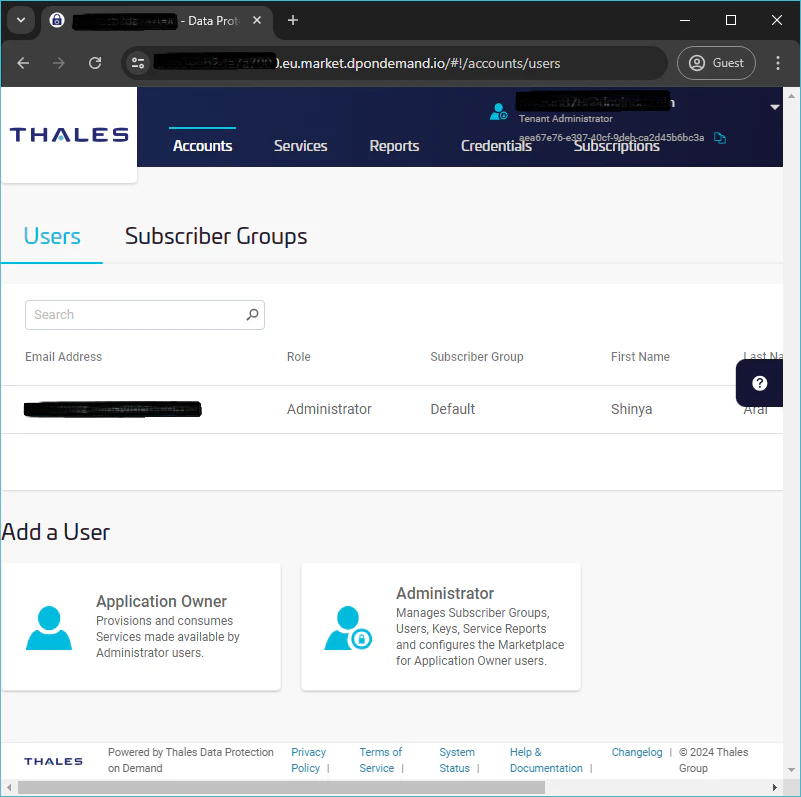Sort by Role column header
The image size is (801, 797).
298,357
